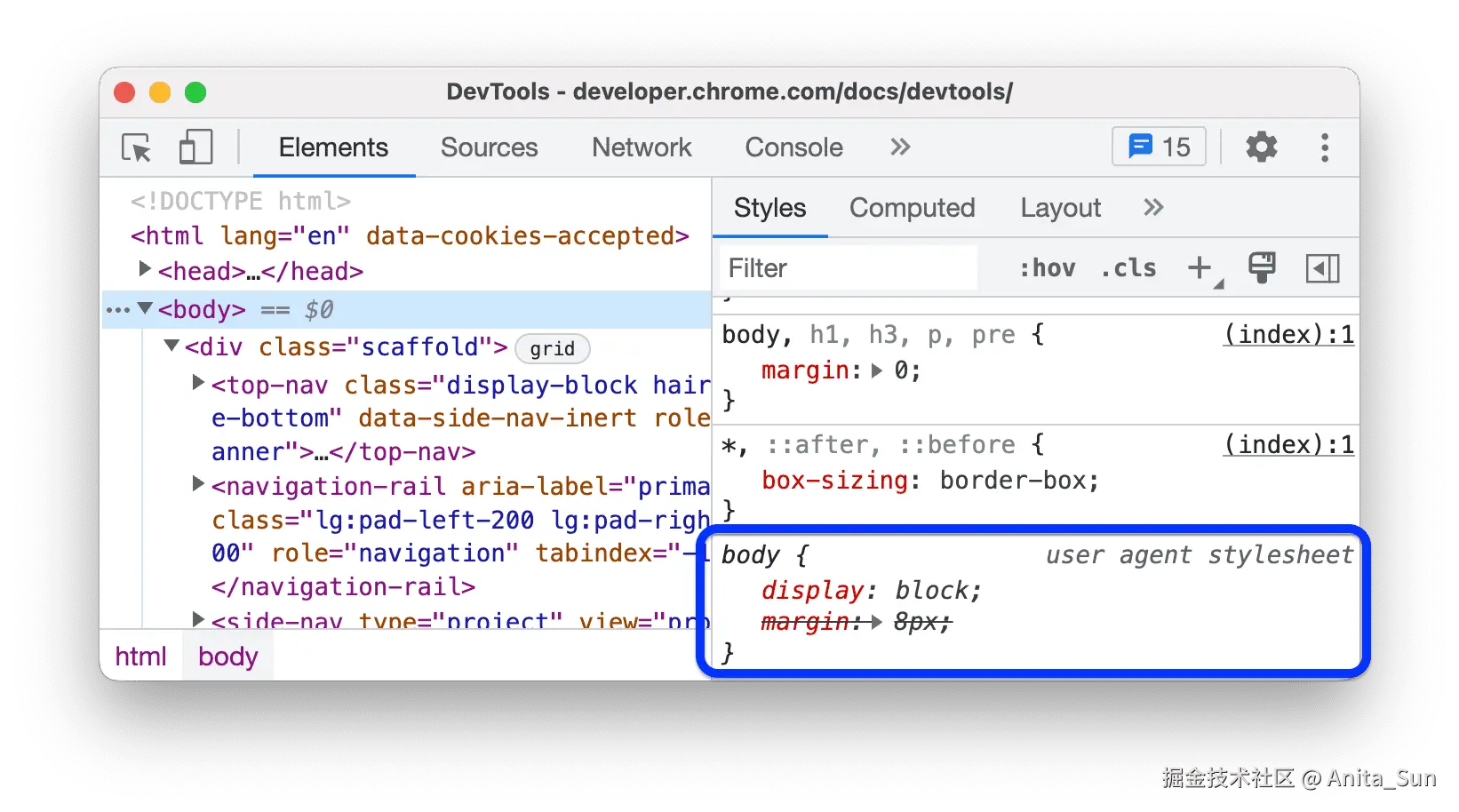Expand the margin shorthand in body, h1 rule

click(877, 370)
